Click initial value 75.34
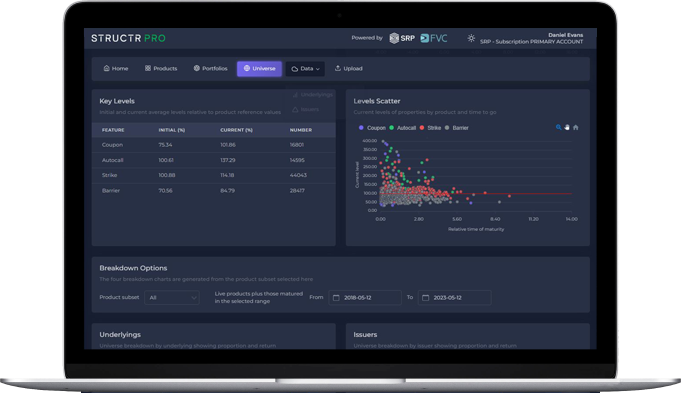Viewport: 681px width, 393px height. (165, 145)
